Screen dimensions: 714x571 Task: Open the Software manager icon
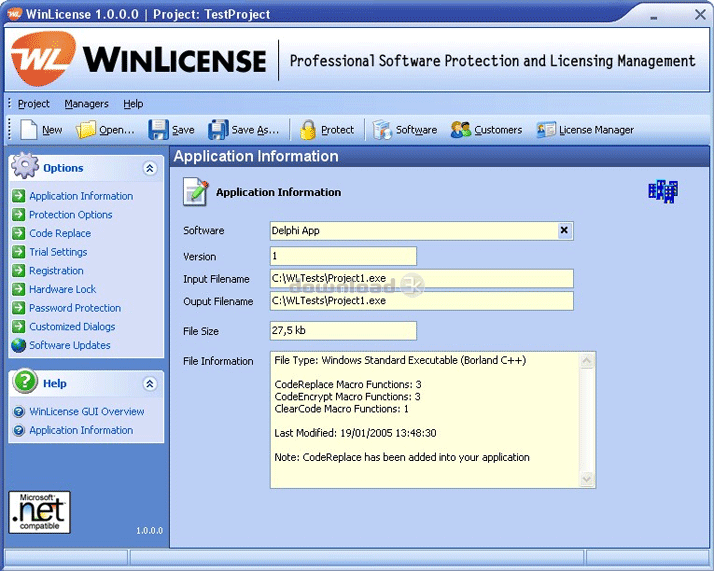pos(382,130)
